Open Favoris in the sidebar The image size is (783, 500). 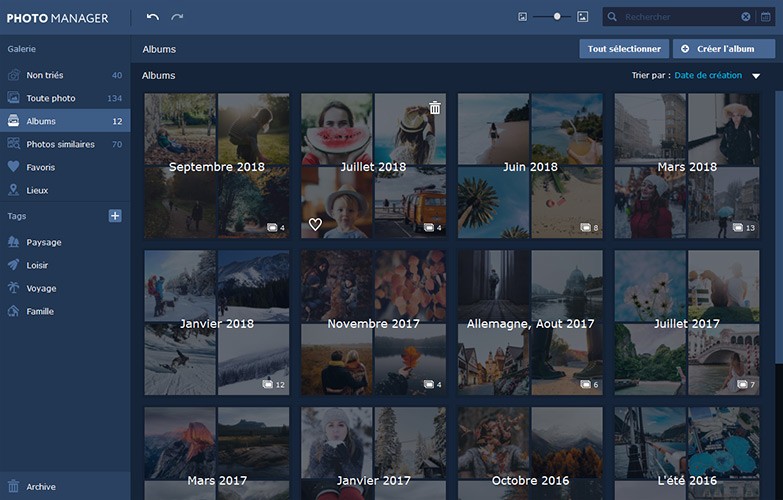pyautogui.click(x=65, y=167)
